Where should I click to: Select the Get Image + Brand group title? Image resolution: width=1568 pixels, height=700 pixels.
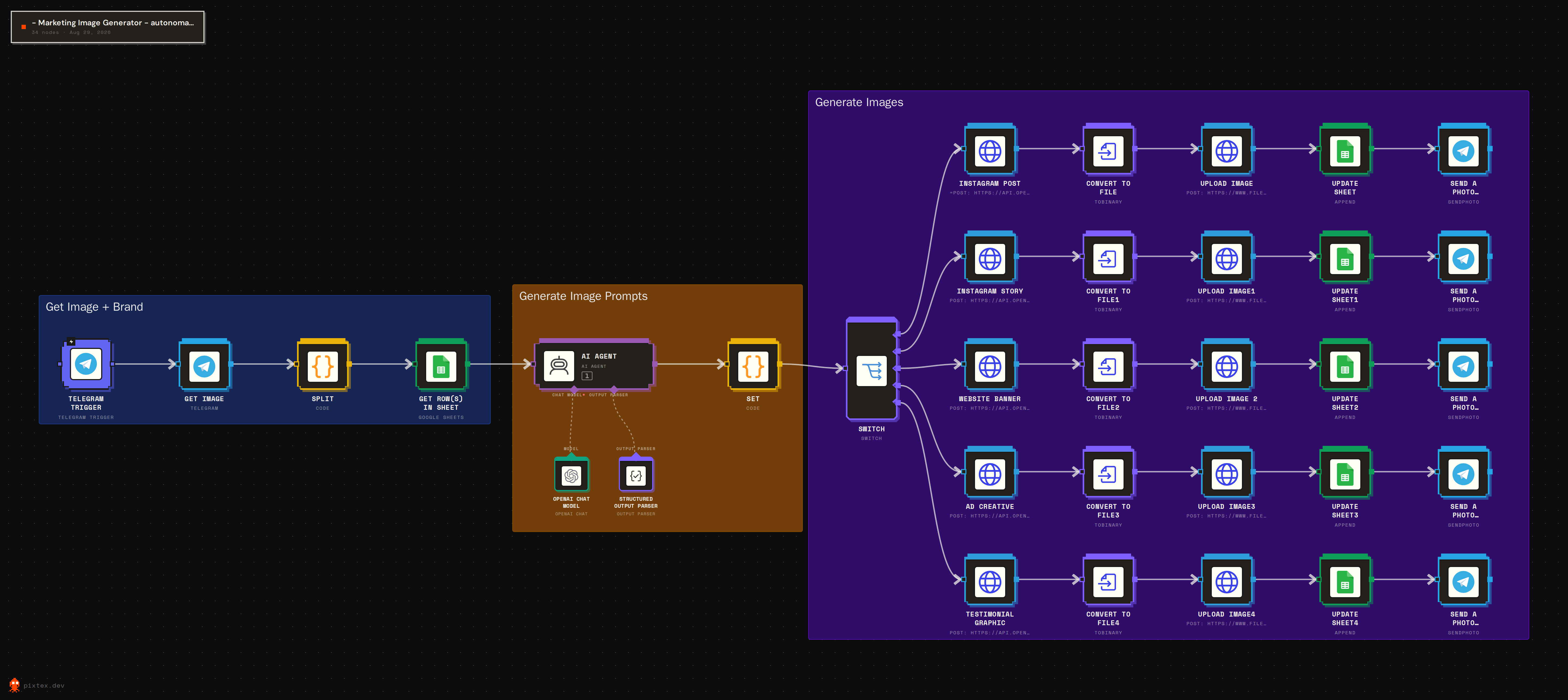(x=94, y=307)
